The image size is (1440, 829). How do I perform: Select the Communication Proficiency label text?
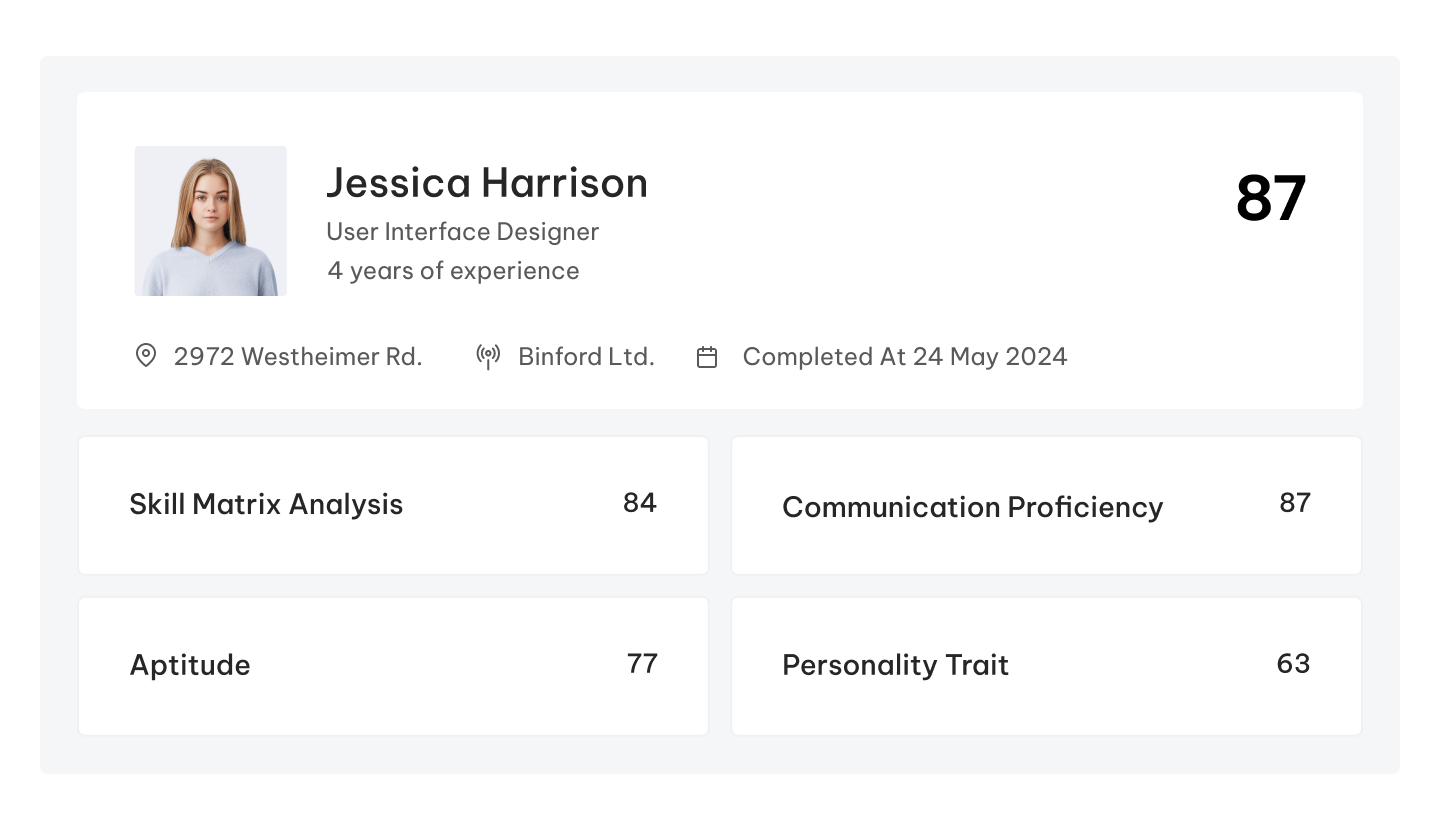(973, 507)
